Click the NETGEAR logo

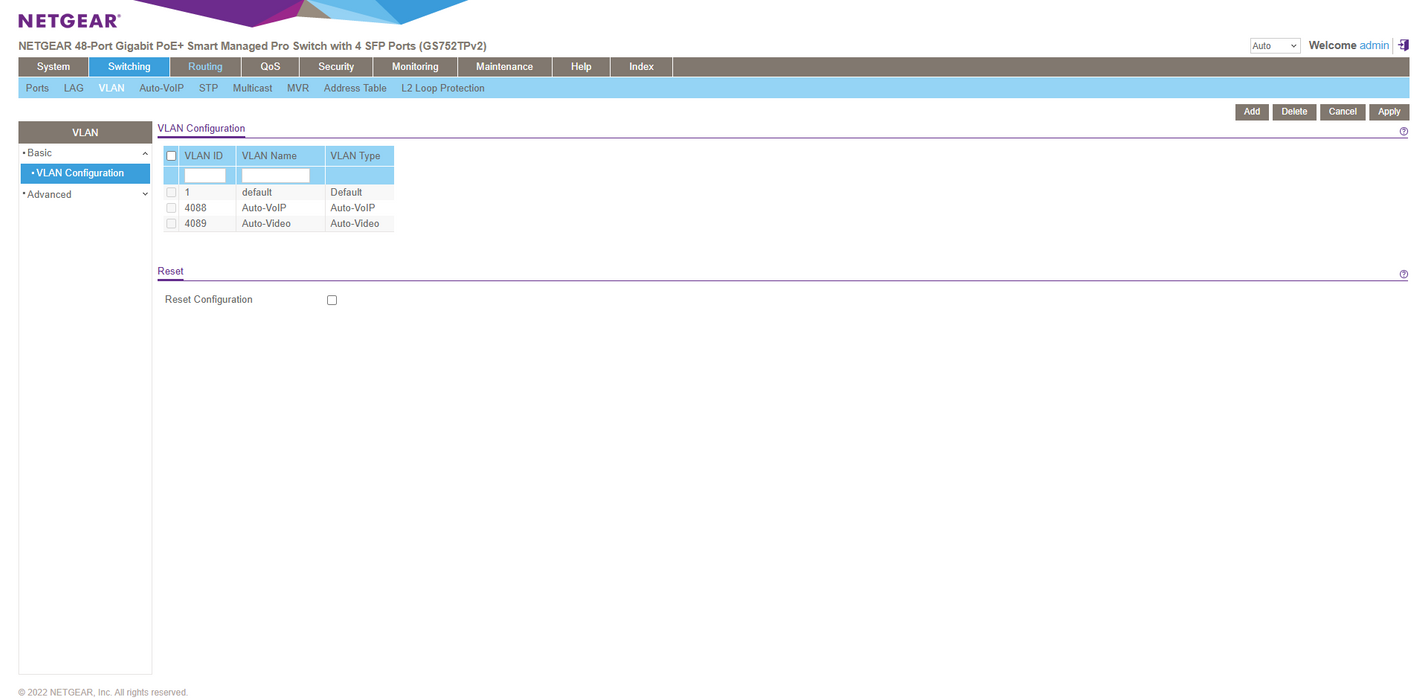(x=69, y=20)
